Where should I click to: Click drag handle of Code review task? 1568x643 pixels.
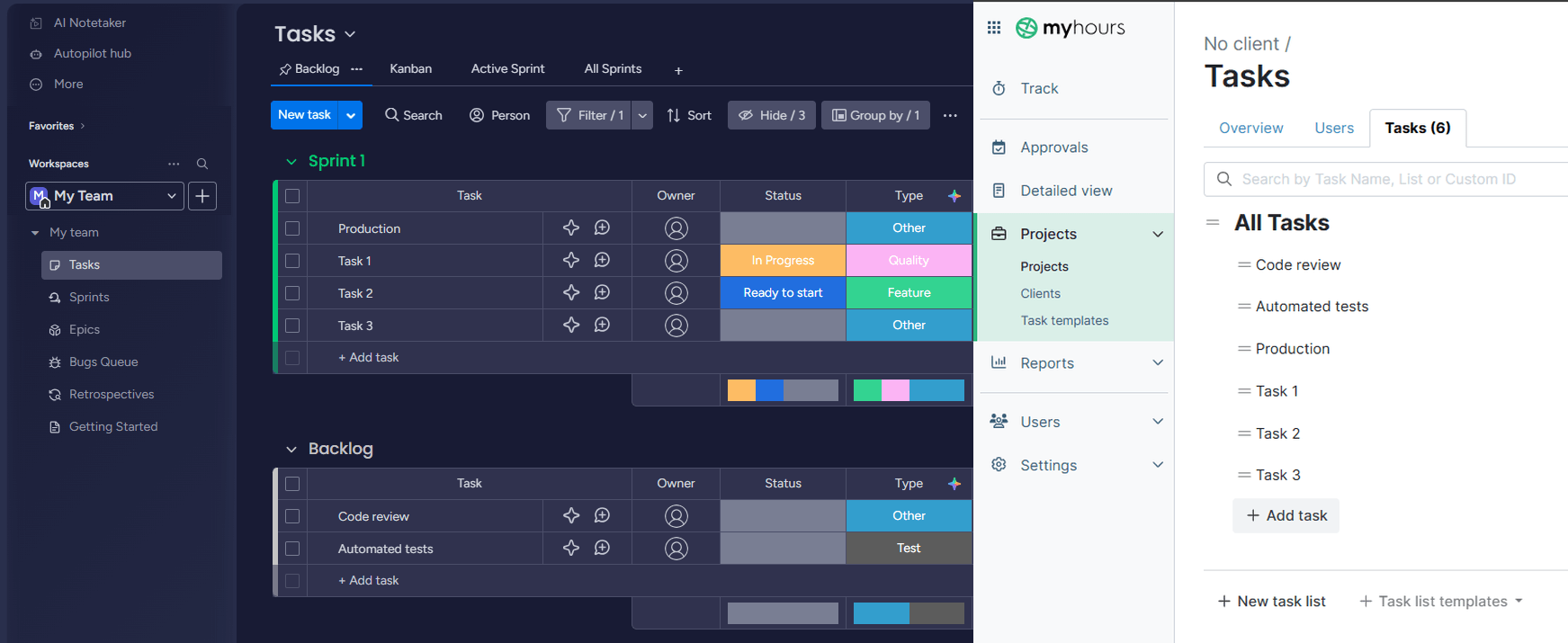click(x=1244, y=264)
